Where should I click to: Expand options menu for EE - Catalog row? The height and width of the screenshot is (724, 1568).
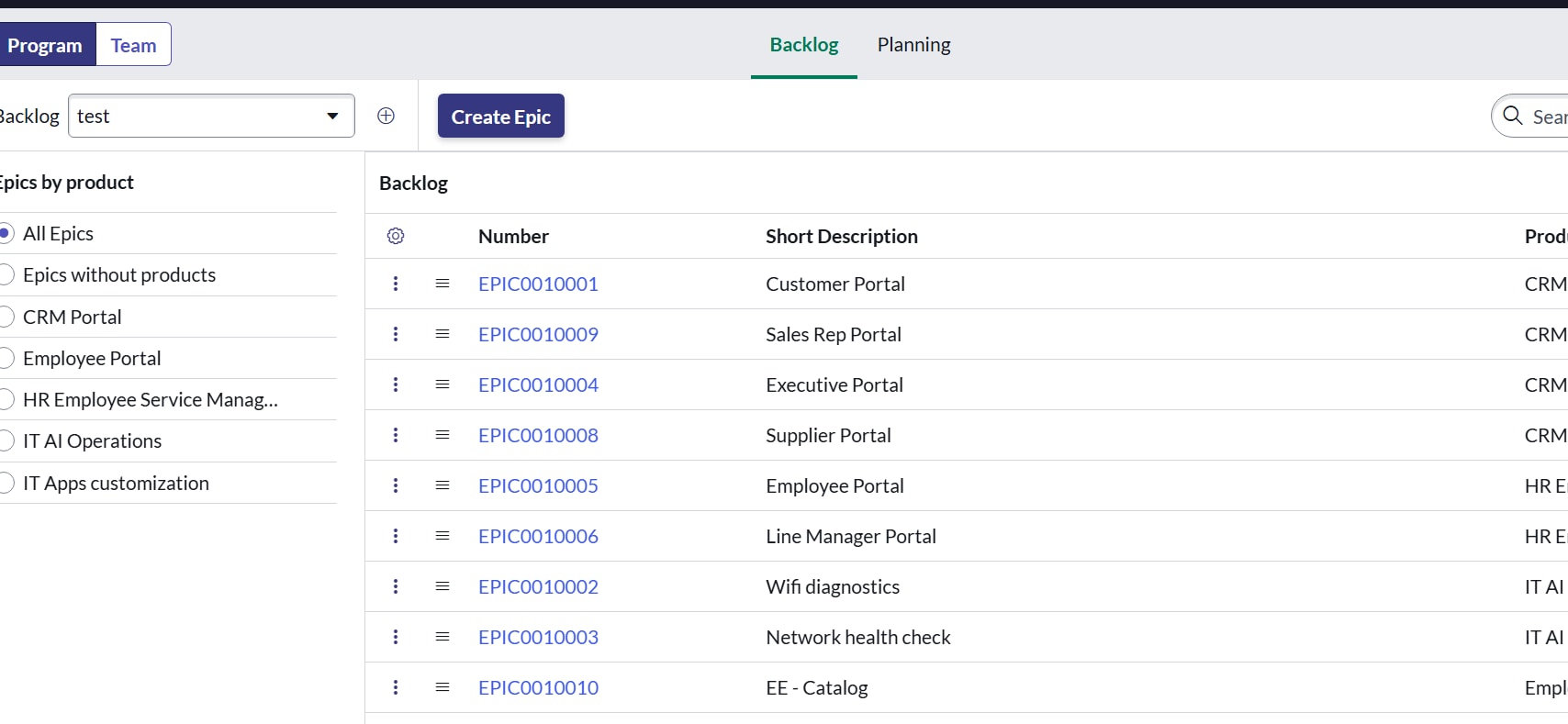click(396, 687)
